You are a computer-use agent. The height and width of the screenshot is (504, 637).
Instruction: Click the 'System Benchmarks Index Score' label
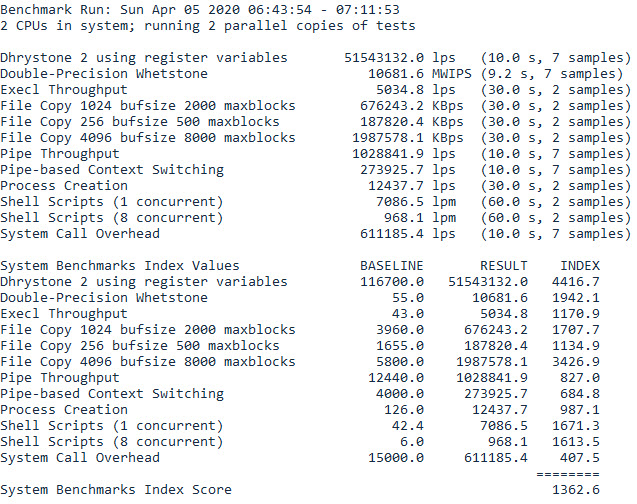[116, 490]
